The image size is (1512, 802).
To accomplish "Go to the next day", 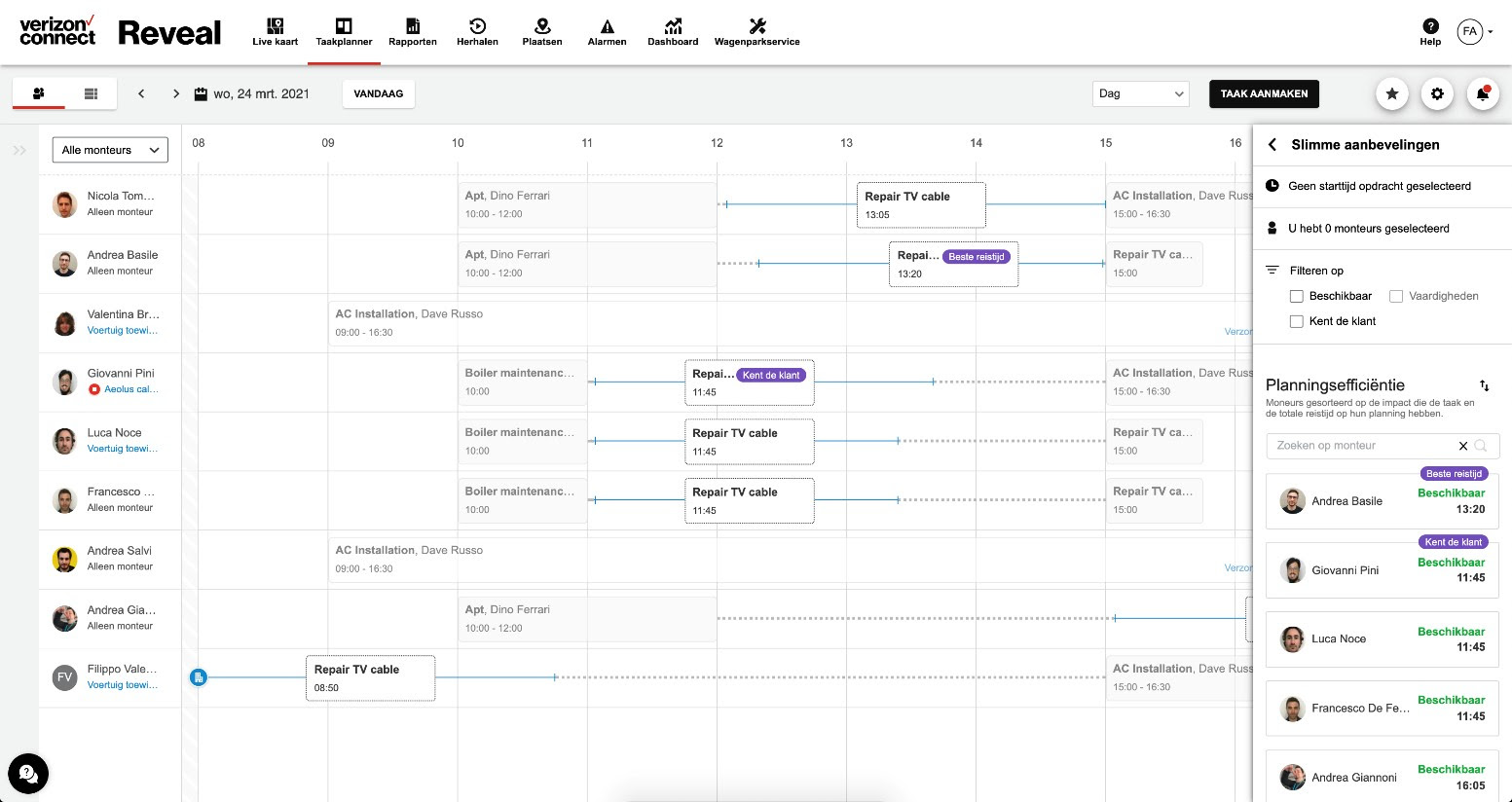I will [x=175, y=93].
